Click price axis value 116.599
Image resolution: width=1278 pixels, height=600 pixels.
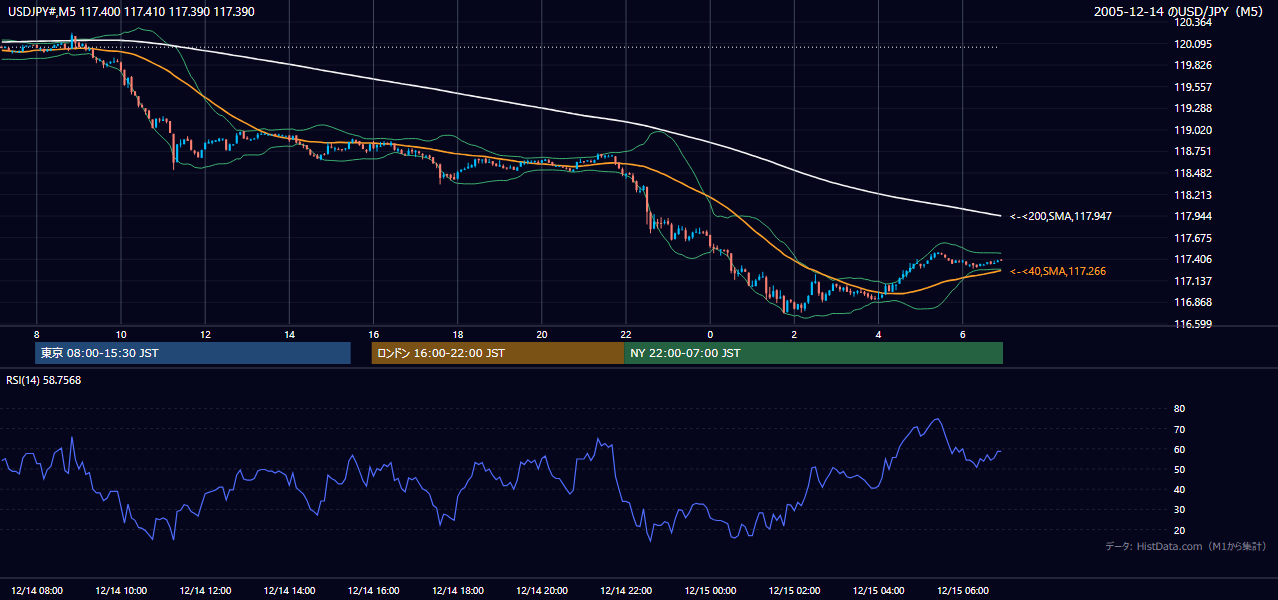[1192, 324]
